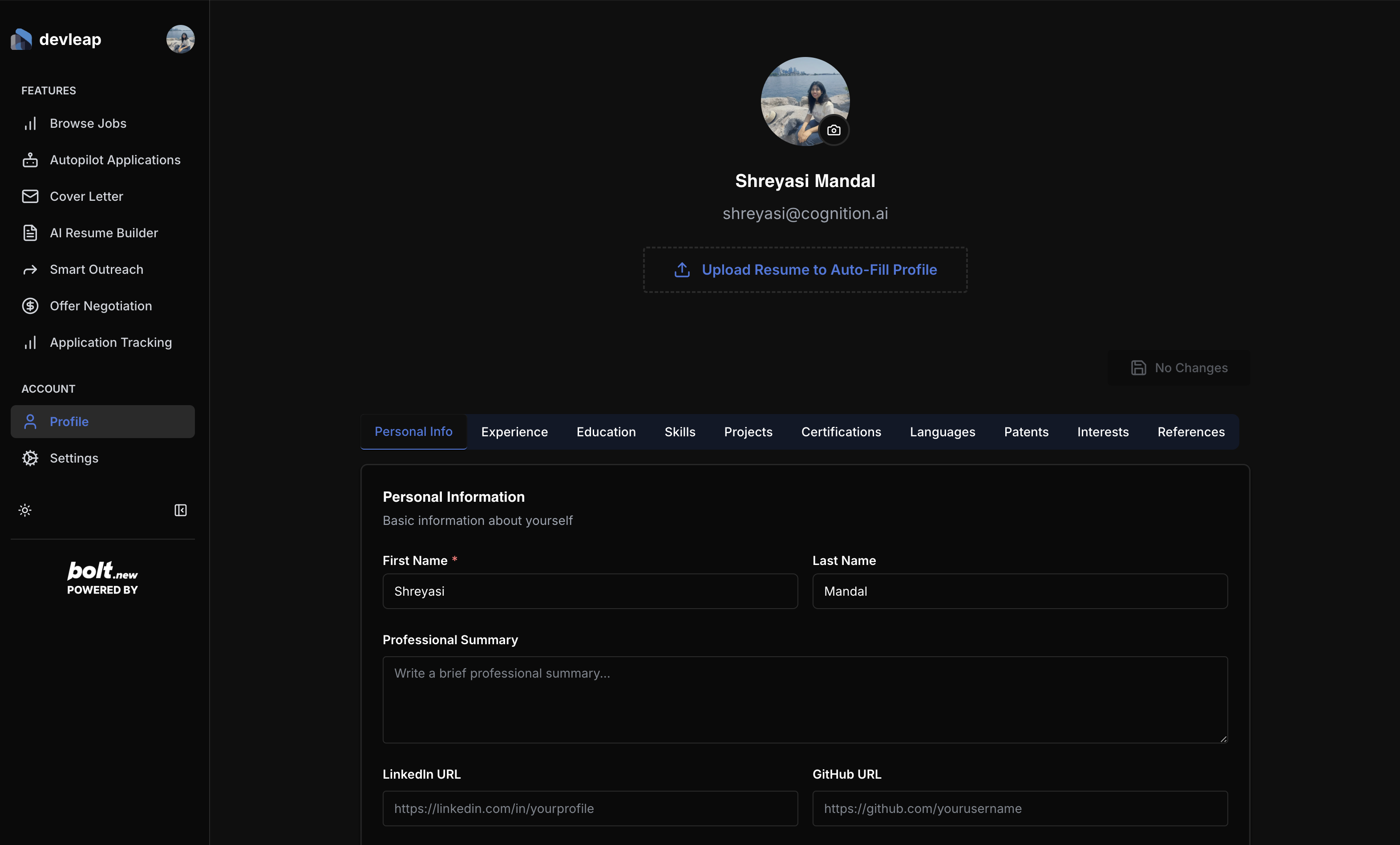Click Upload Resume to Auto-Fill Profile

(x=805, y=270)
